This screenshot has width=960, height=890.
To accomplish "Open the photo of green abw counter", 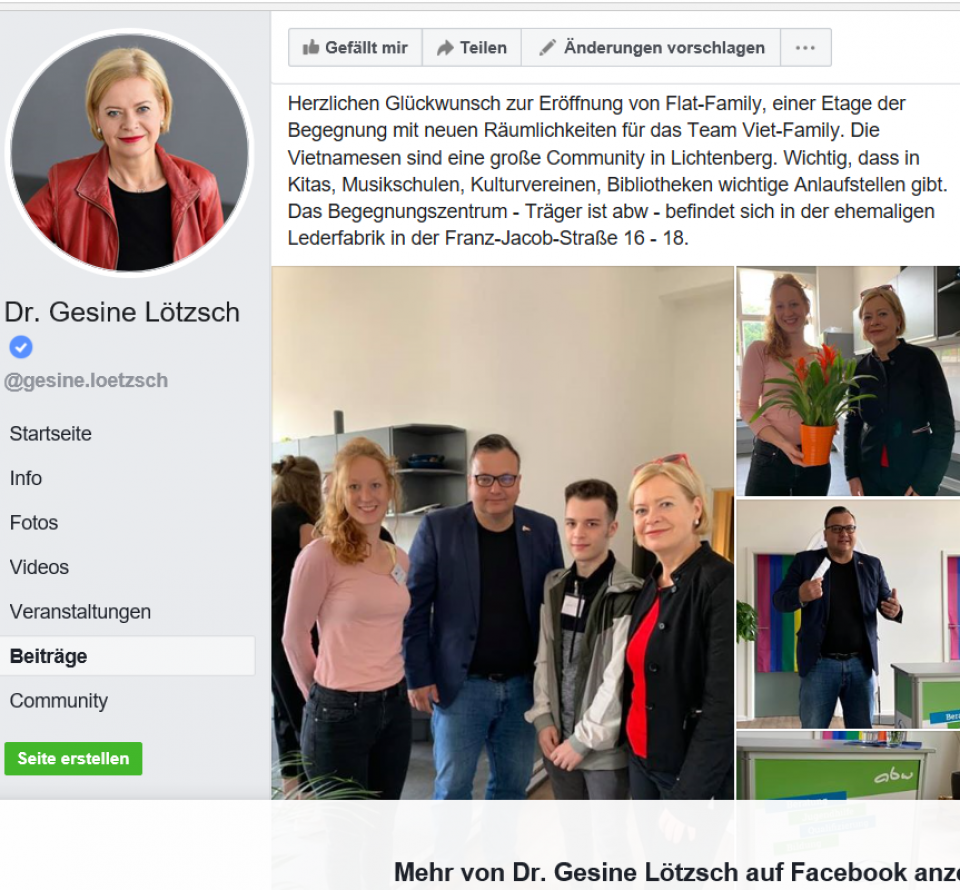I will pos(848,766).
